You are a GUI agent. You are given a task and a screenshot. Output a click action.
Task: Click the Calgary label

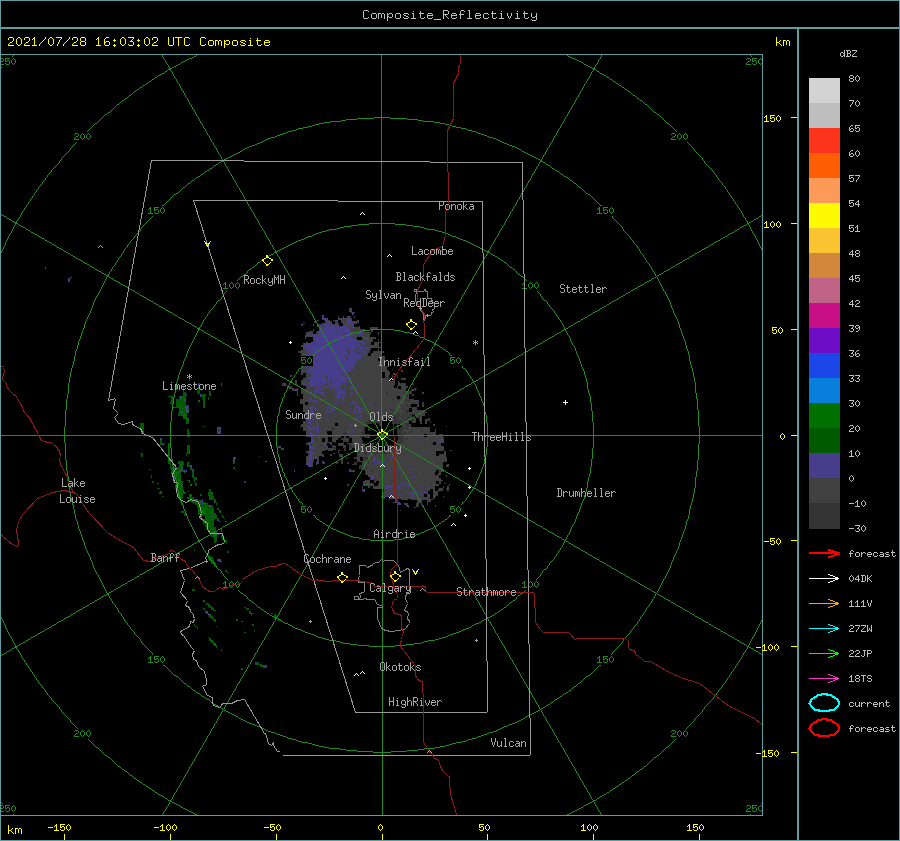point(390,588)
